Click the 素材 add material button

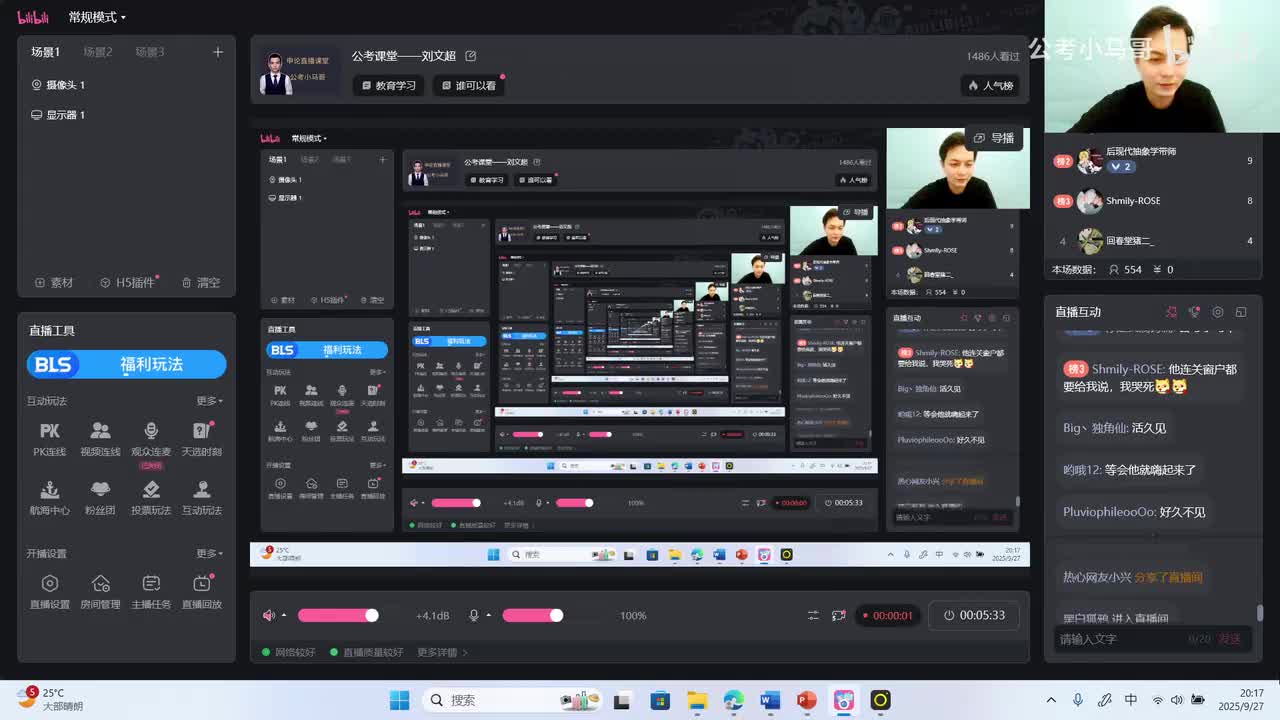54,282
